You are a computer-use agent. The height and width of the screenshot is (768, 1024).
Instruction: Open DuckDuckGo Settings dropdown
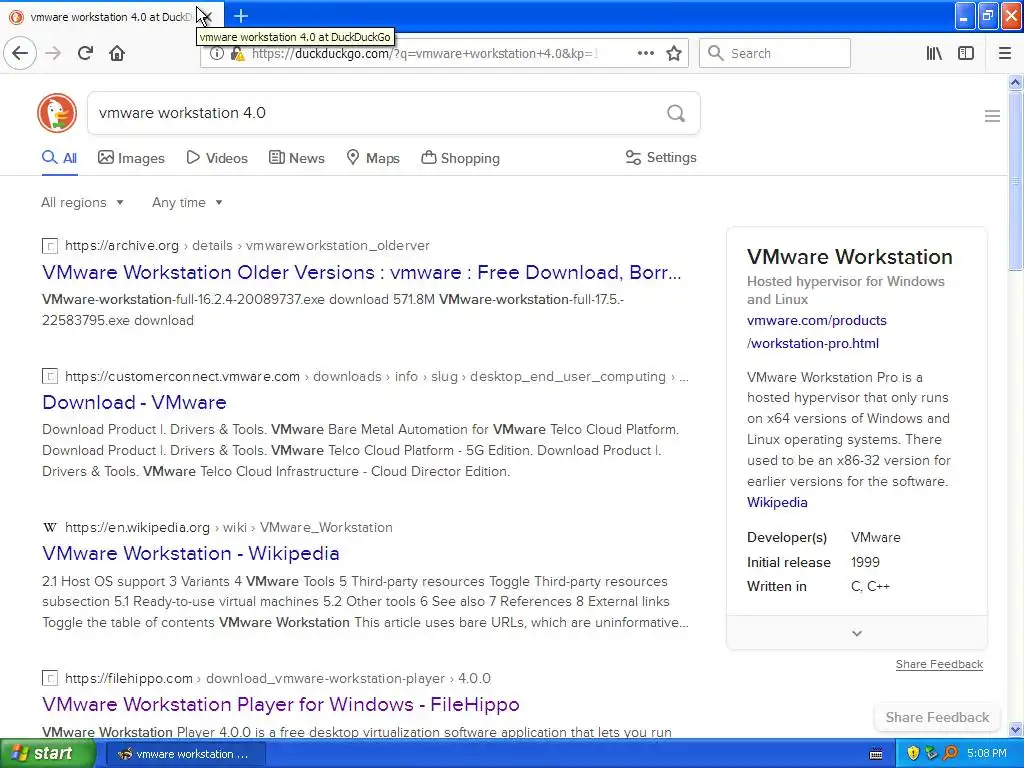661,157
